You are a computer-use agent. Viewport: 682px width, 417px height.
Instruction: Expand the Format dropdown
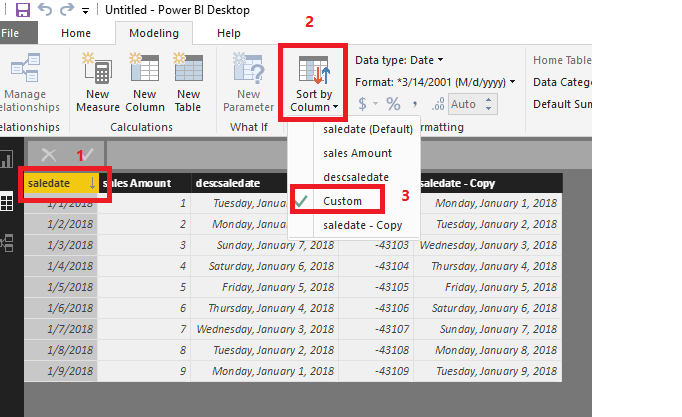click(435, 82)
